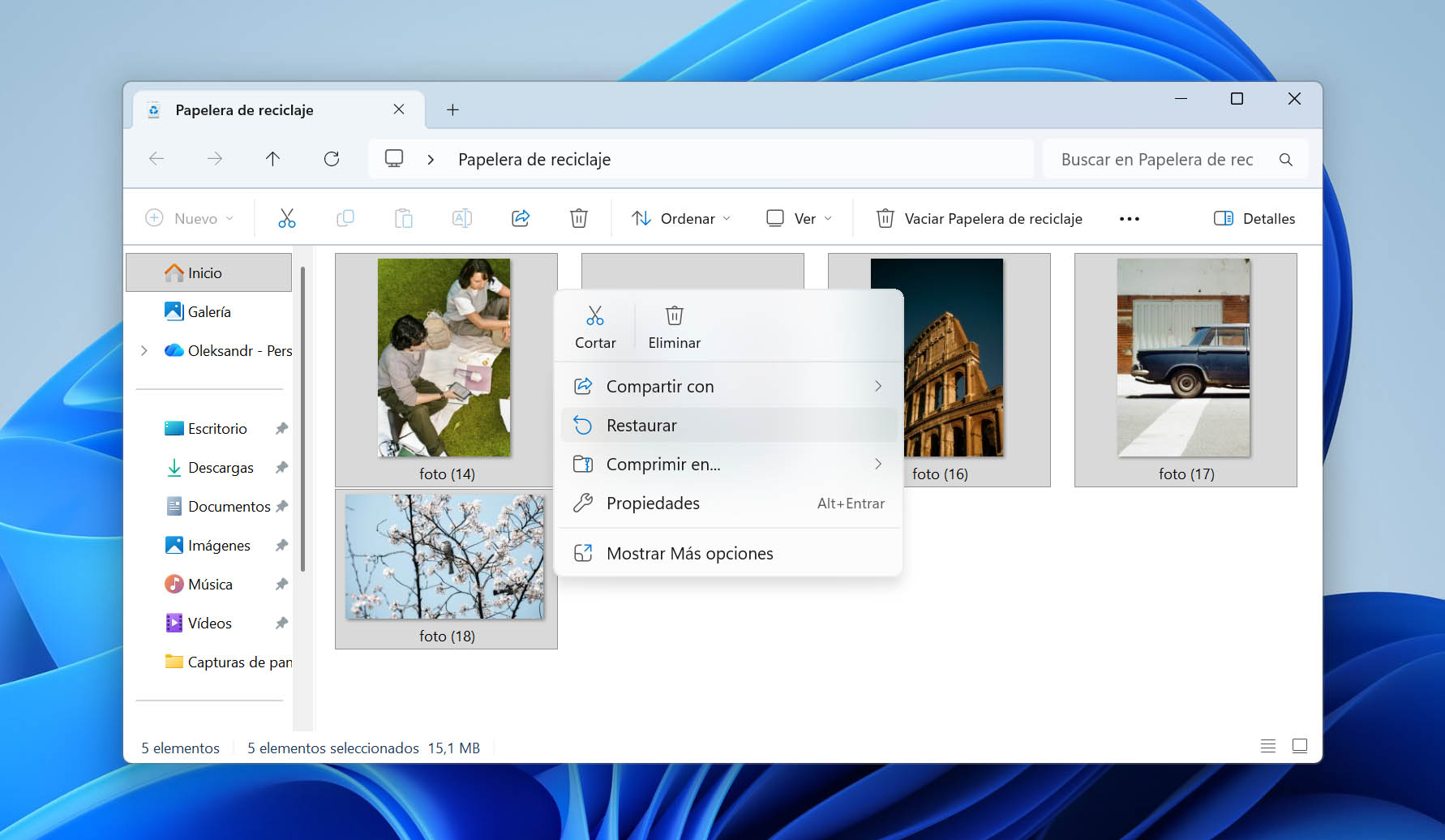Open the Nuevo dropdown

[190, 218]
